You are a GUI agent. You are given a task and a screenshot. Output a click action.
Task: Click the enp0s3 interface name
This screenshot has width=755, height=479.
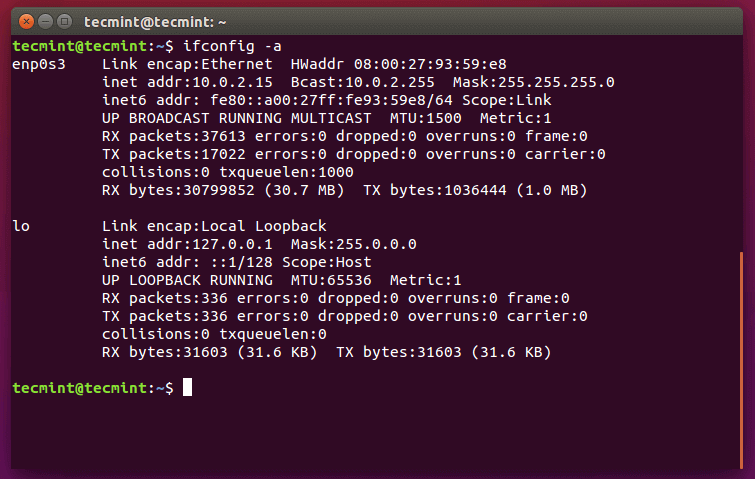point(39,64)
